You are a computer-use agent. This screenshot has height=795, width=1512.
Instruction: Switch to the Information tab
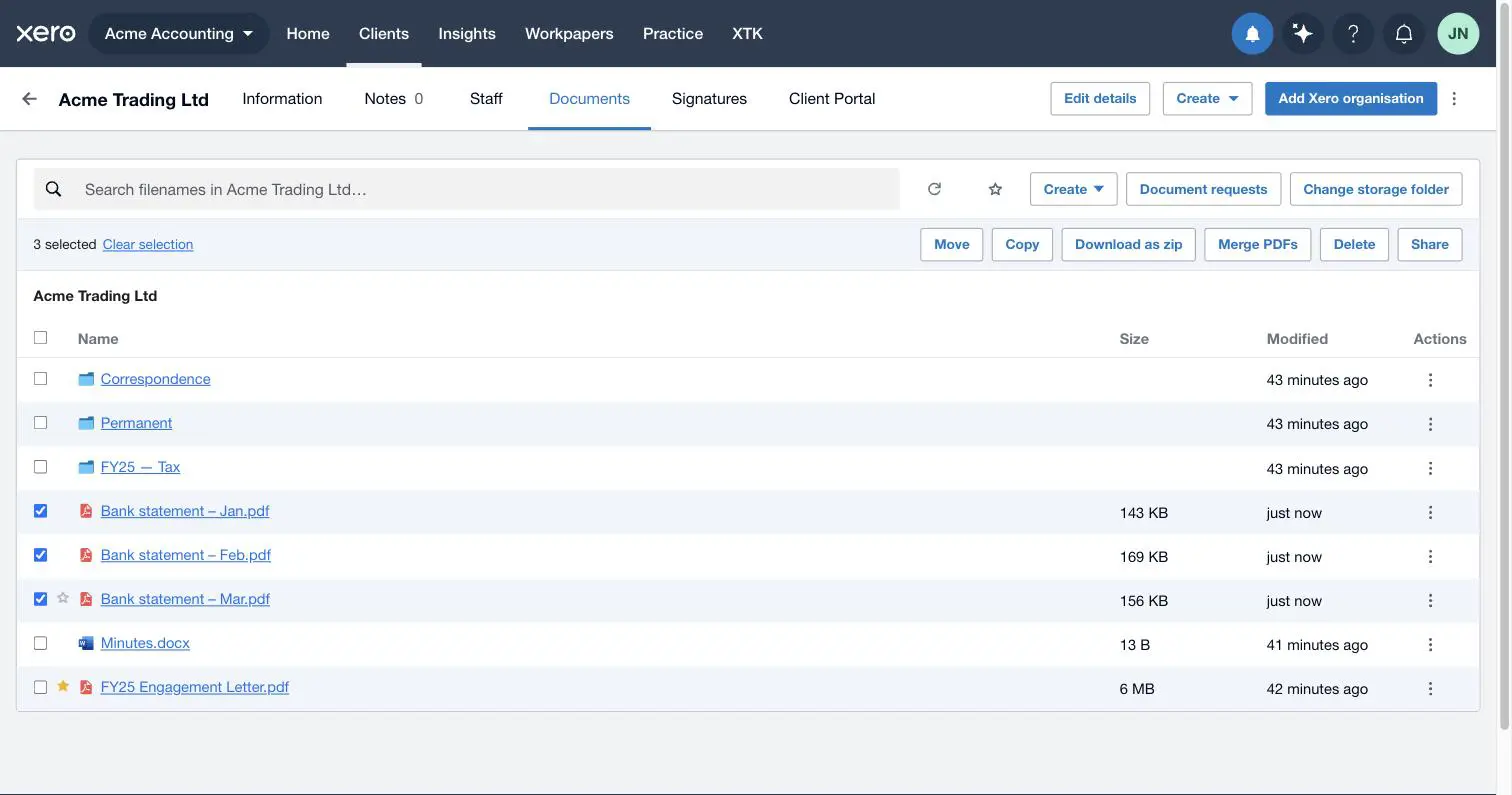point(282,98)
